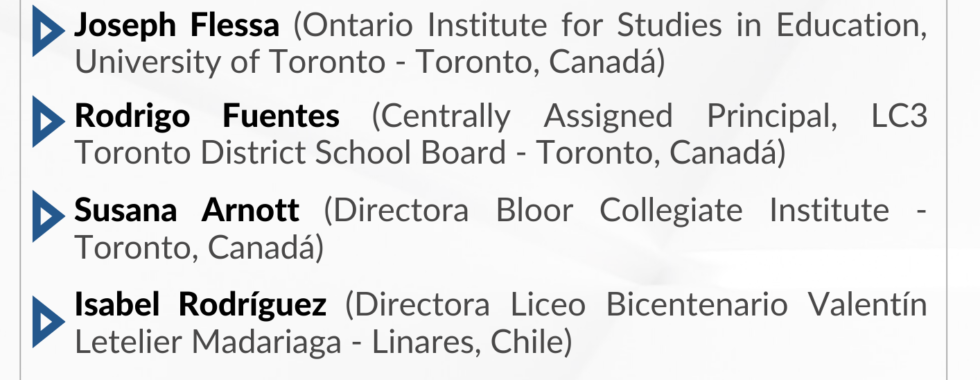
Task: Click the word Directora next to Susana Arnott
Action: (x=401, y=210)
